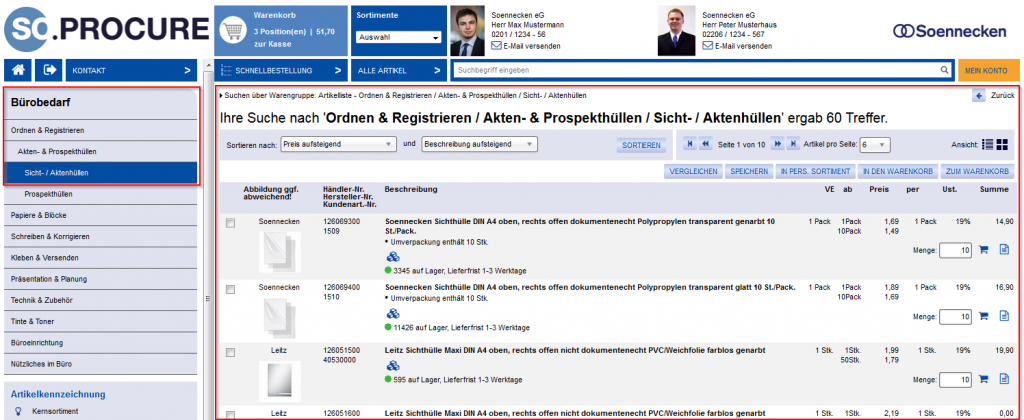Click IN DEN WARENKORB button

point(898,171)
